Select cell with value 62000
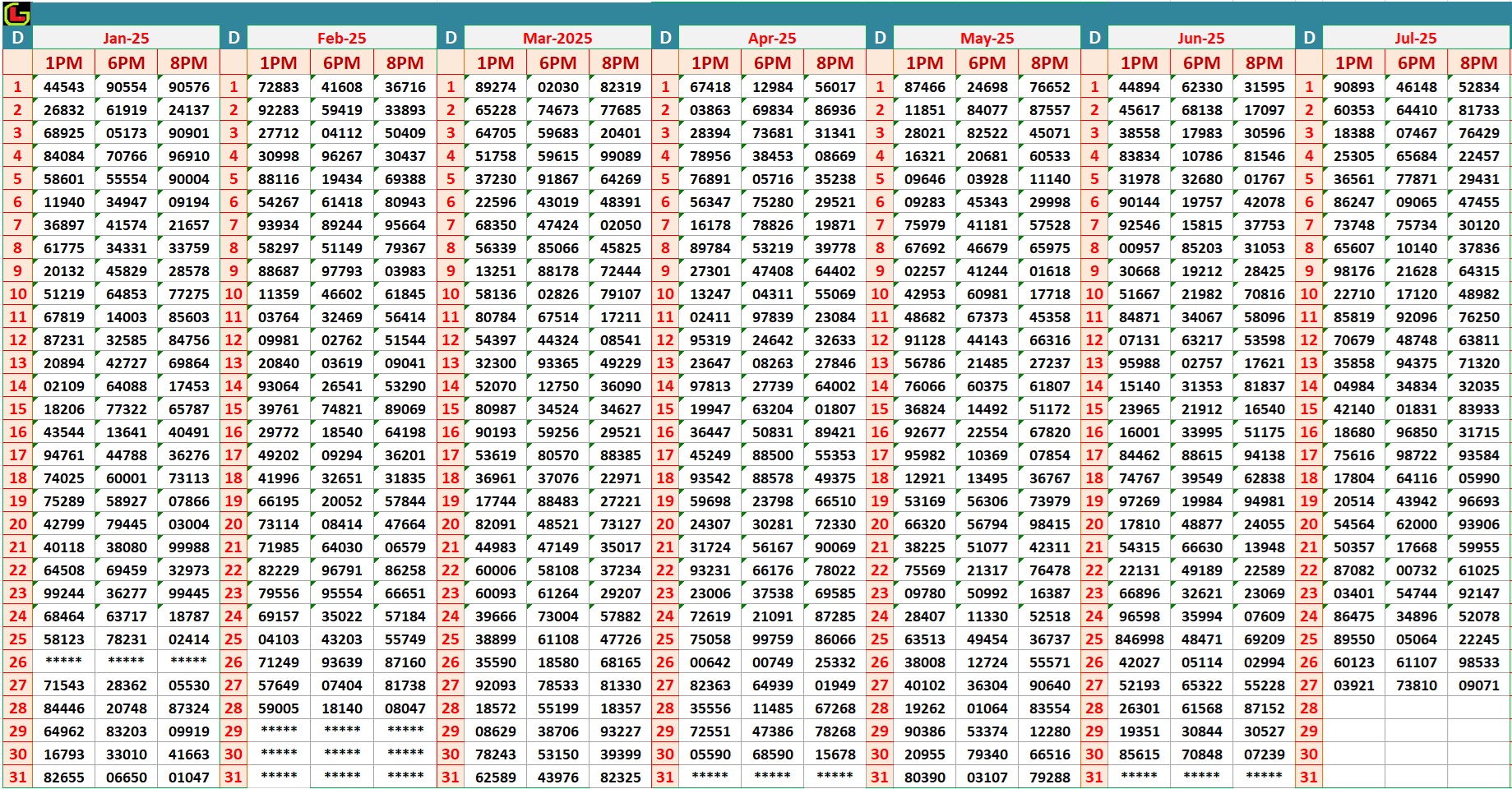The width and height of the screenshot is (1512, 789). click(1417, 524)
